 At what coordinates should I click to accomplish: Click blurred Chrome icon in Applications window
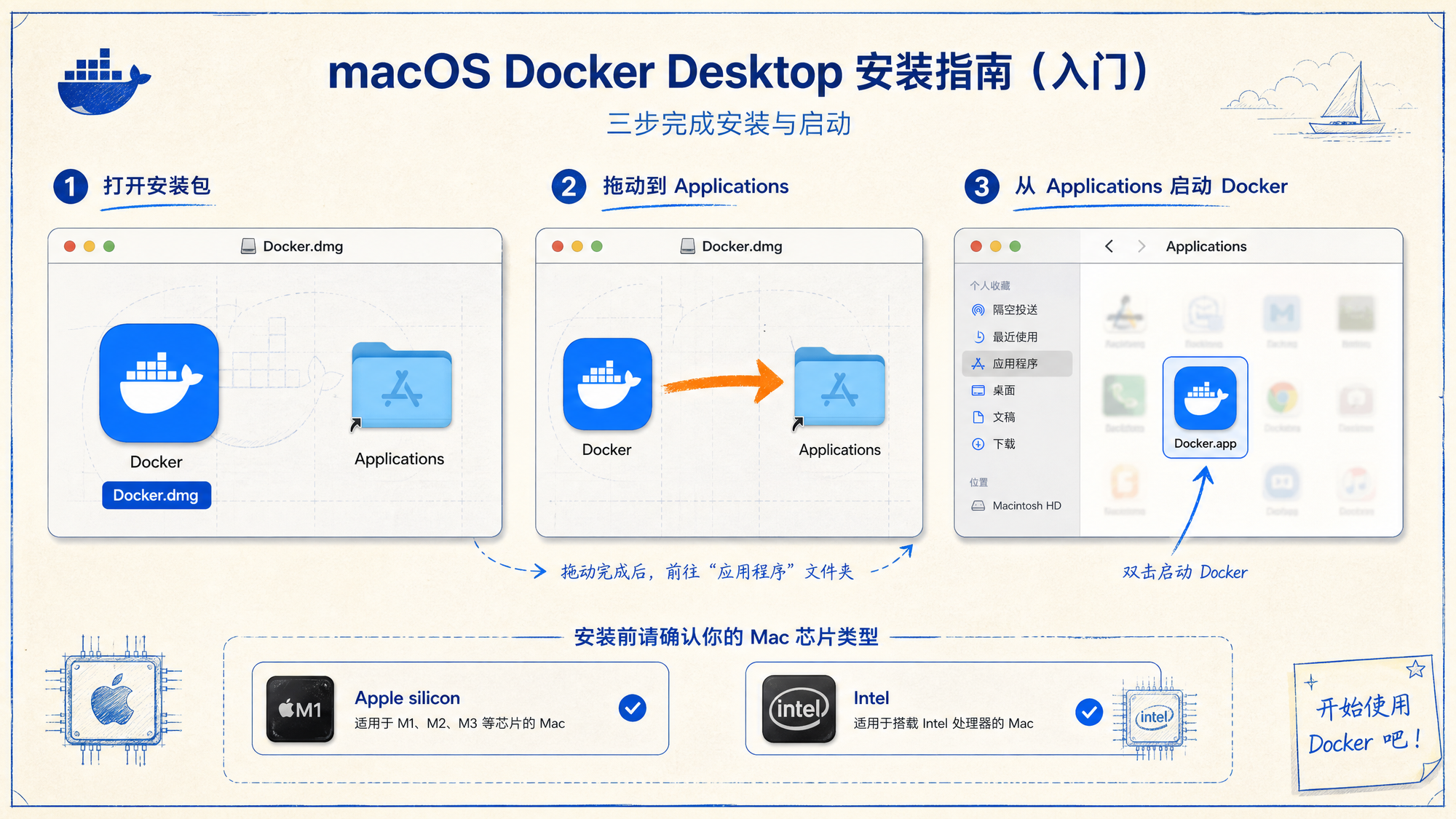tap(1282, 398)
